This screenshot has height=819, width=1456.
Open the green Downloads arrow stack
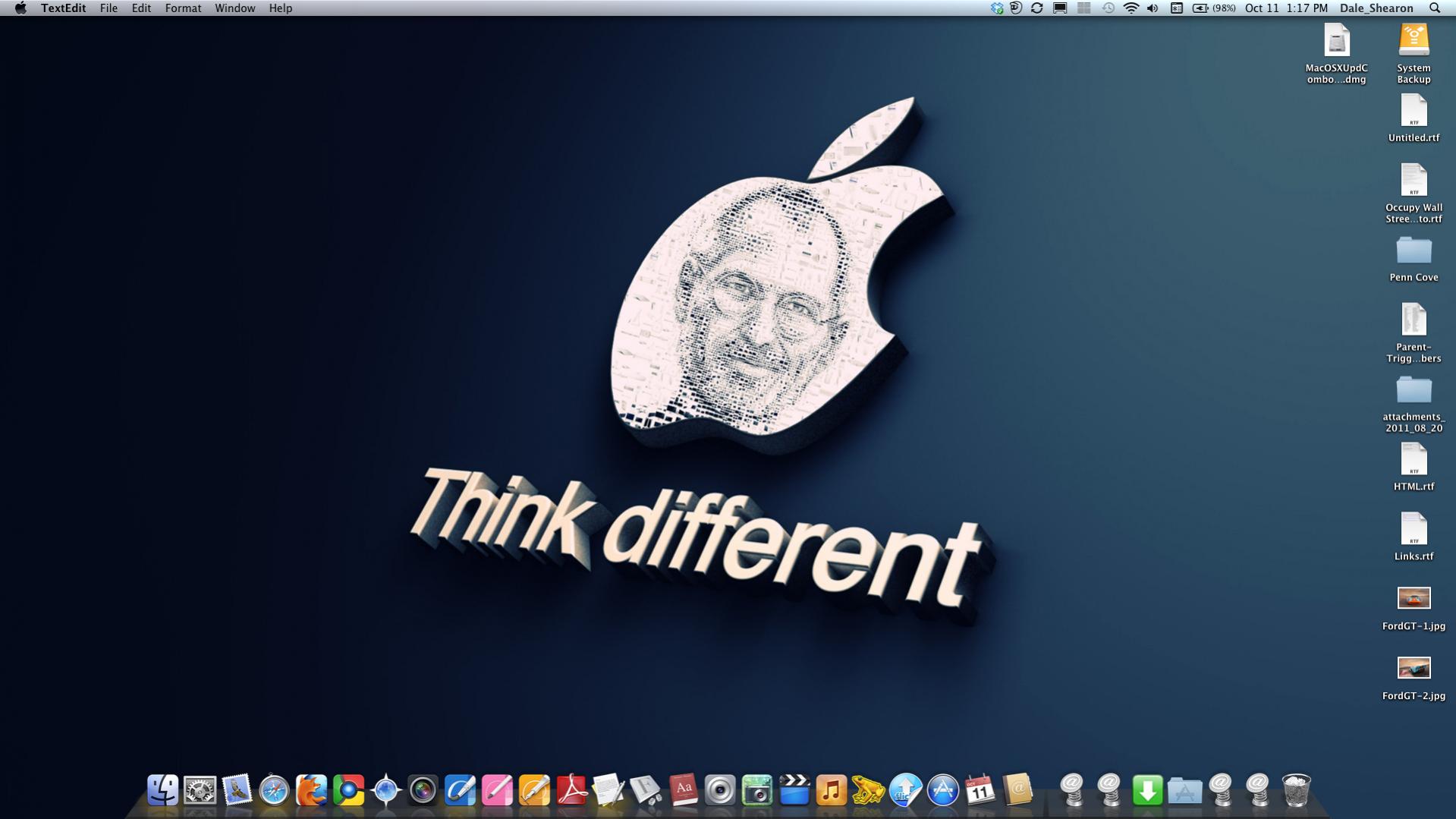point(1147,790)
